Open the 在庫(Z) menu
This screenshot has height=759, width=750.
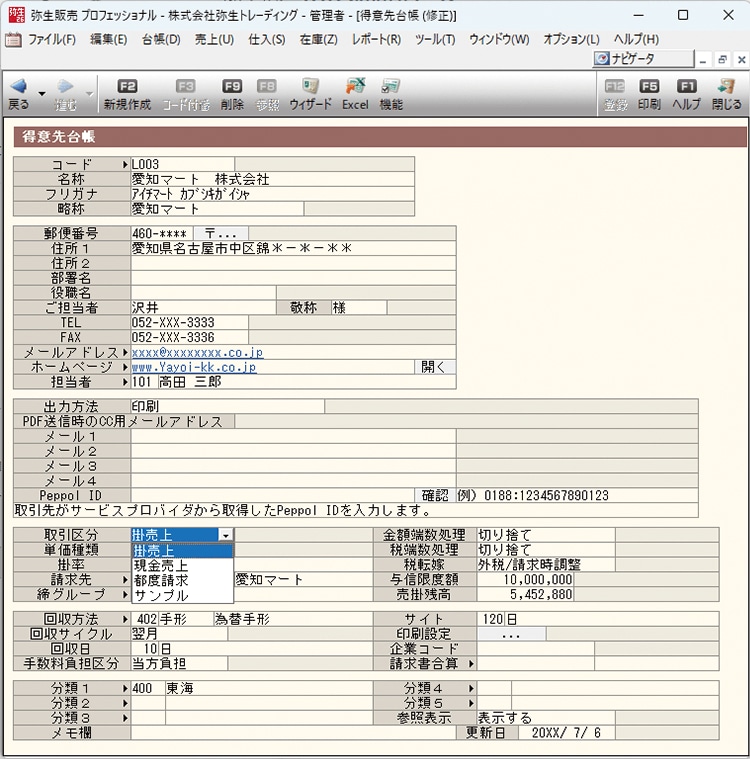tap(319, 39)
